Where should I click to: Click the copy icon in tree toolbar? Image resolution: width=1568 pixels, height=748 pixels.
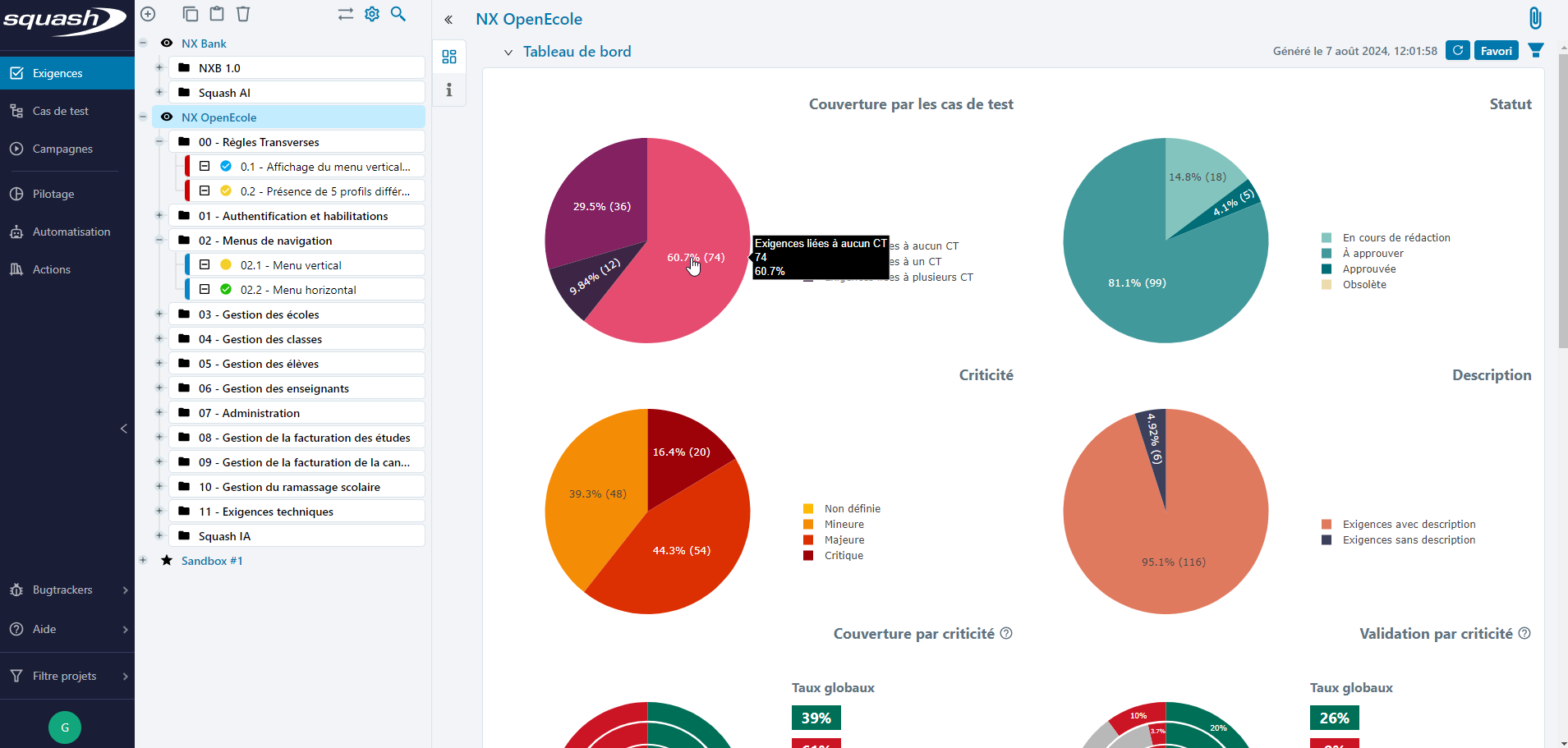tap(191, 14)
